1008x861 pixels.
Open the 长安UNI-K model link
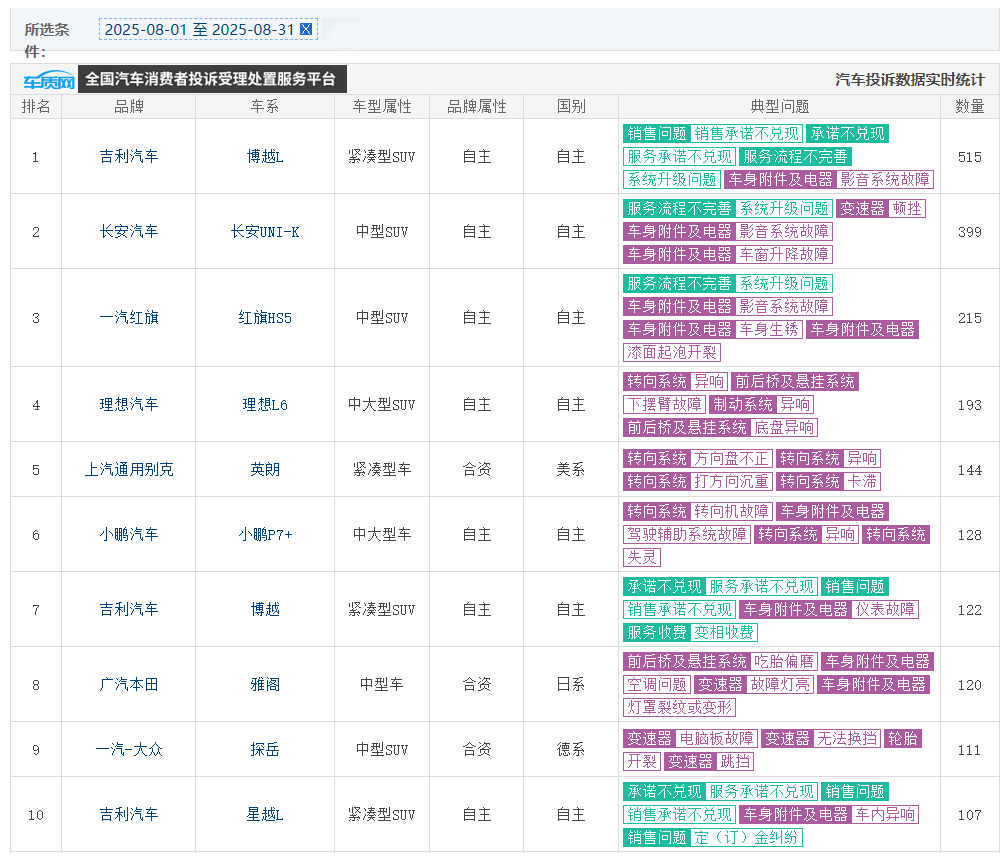pyautogui.click(x=265, y=231)
